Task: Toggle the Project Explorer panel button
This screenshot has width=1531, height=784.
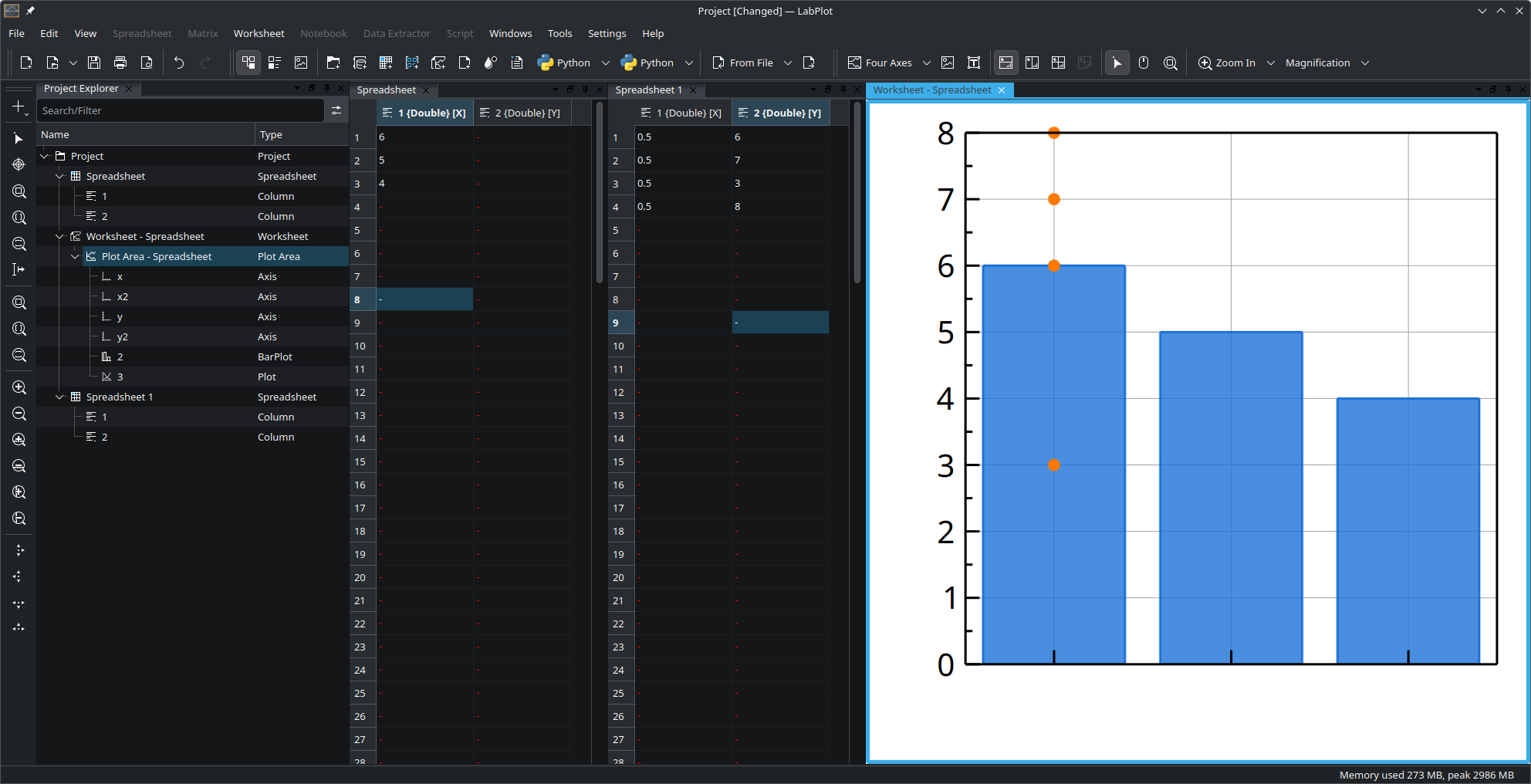Action: click(248, 63)
